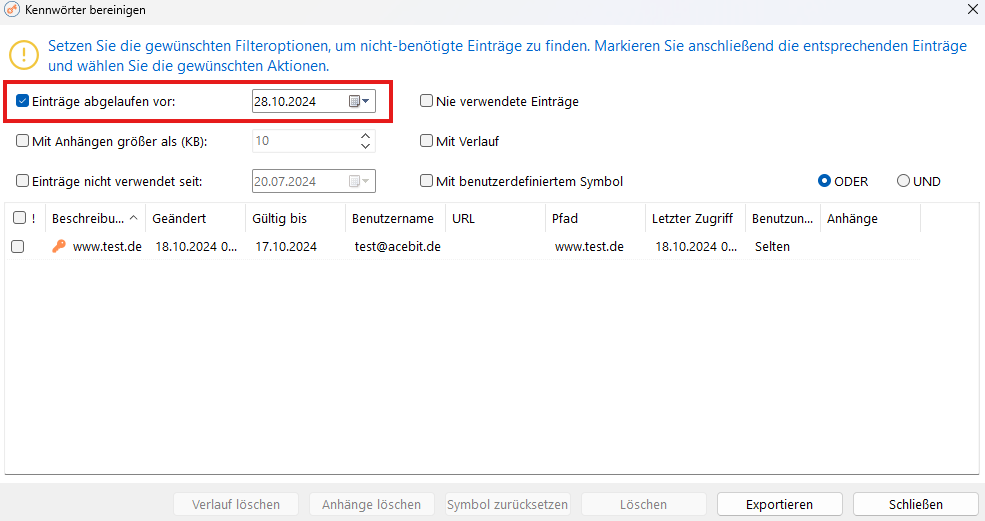Click the yellow warning info icon
Screen dimensions: 985x521
tap(24, 55)
